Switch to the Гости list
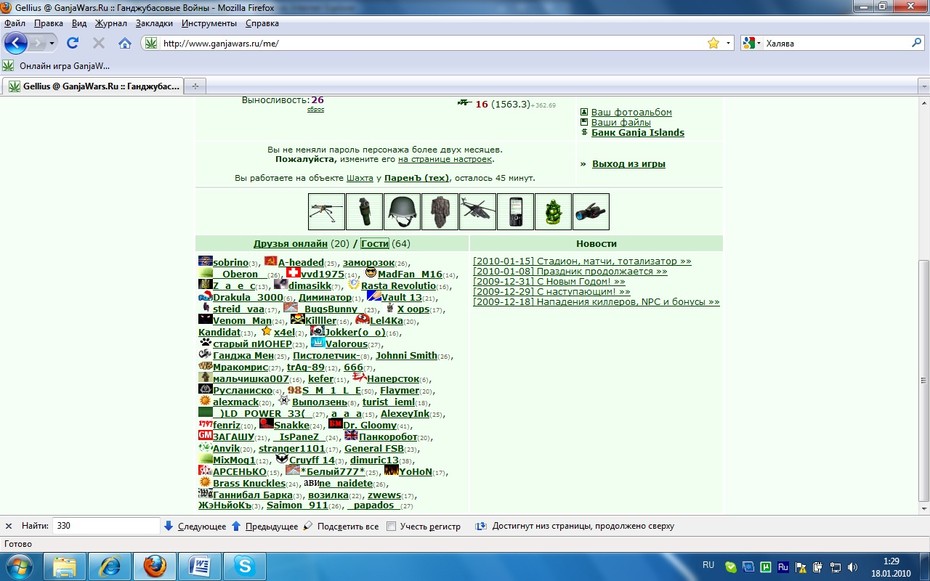This screenshot has width=930, height=581. (x=375, y=244)
